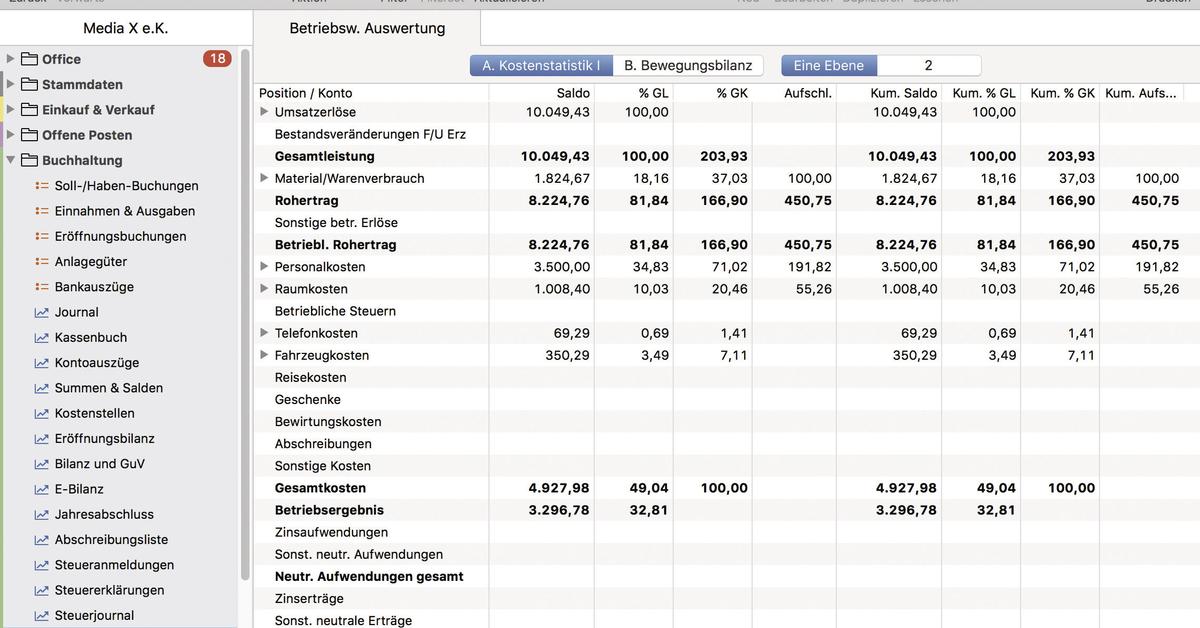Expand the Office folder tree arrow
The width and height of the screenshot is (1200, 628).
coord(11,59)
